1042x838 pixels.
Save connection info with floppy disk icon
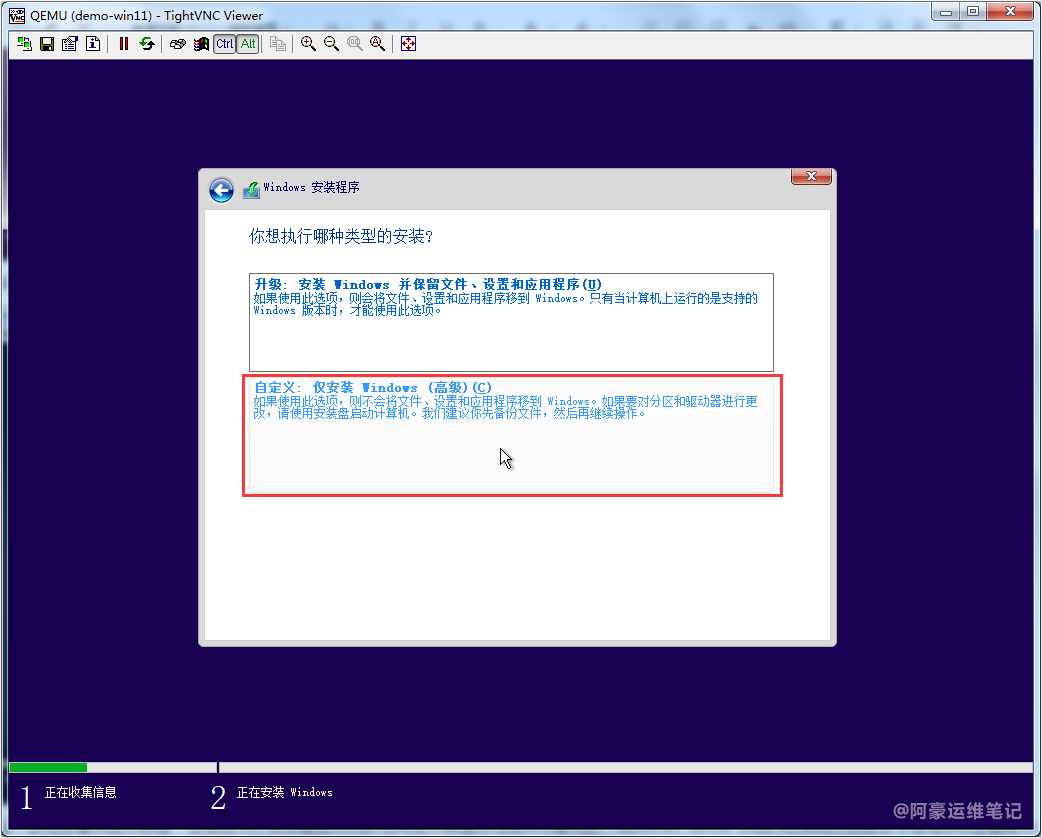(47, 44)
